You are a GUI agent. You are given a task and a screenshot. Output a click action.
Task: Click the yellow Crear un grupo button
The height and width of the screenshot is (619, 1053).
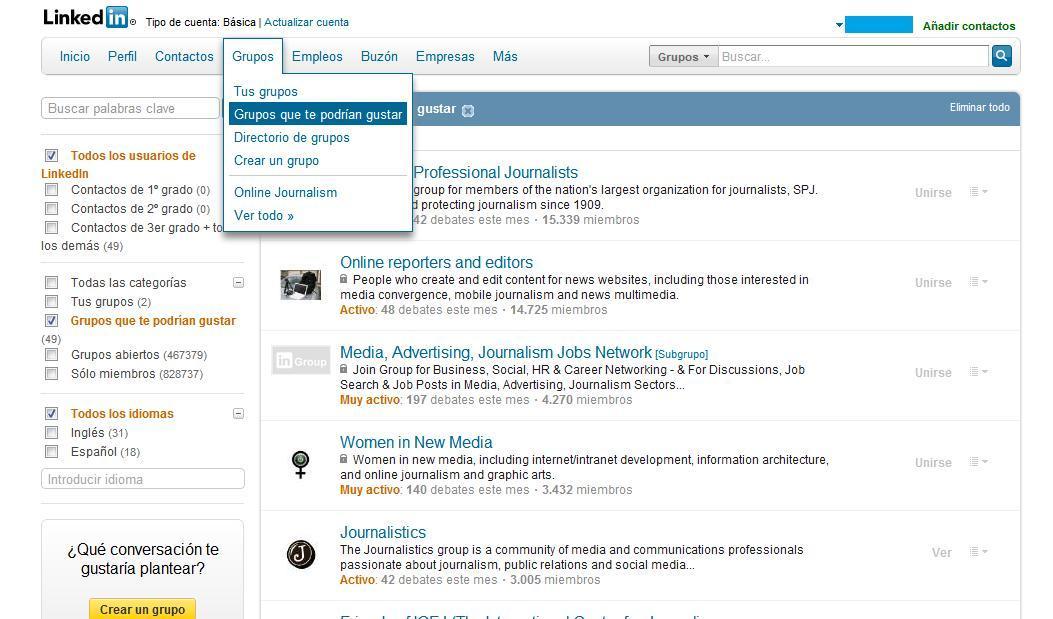pos(142,609)
